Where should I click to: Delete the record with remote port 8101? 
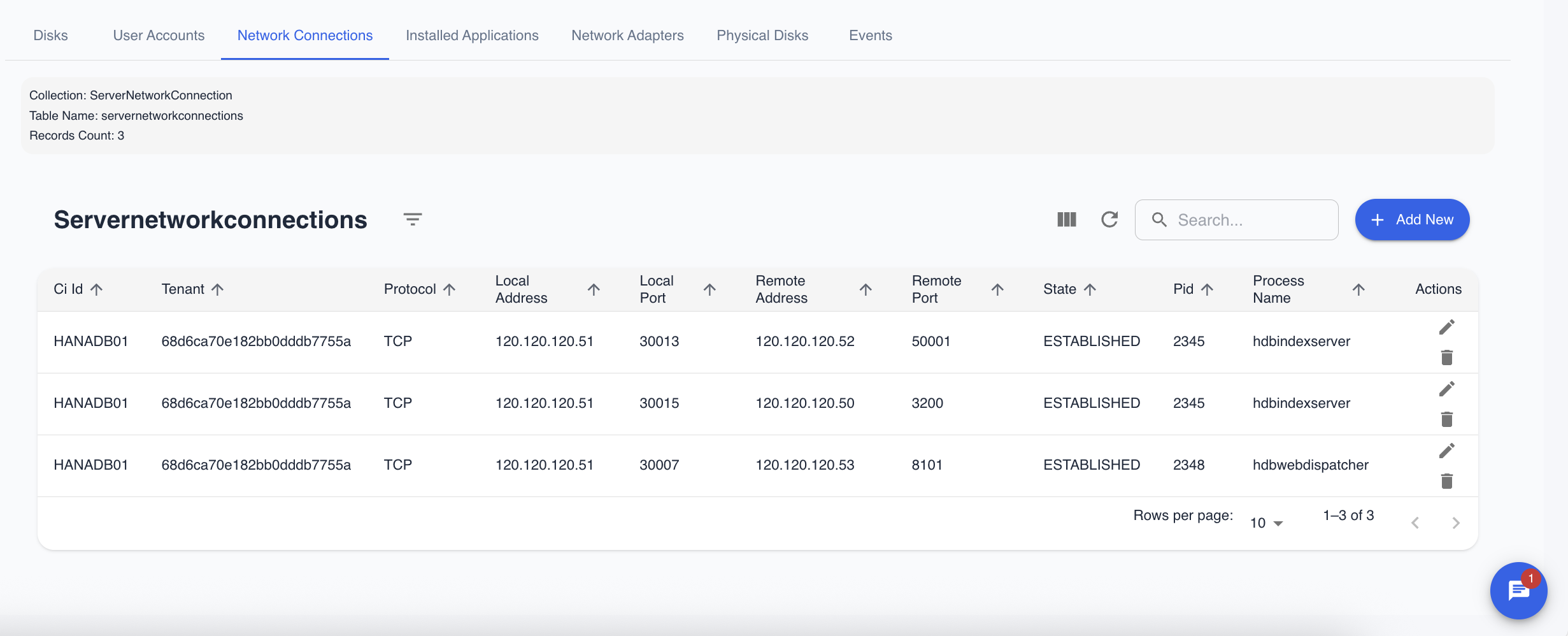coord(1447,481)
